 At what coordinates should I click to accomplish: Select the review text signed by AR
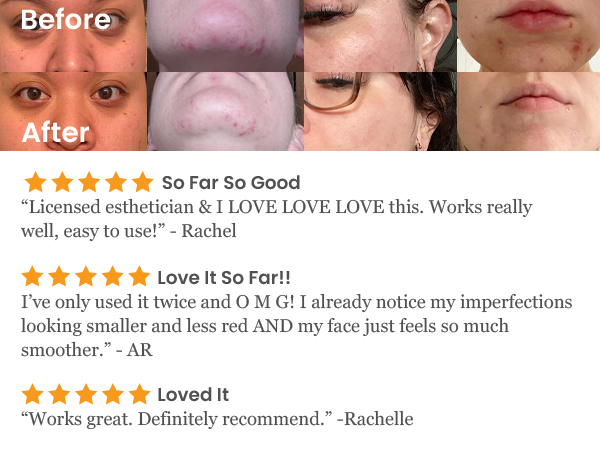pyautogui.click(x=297, y=326)
